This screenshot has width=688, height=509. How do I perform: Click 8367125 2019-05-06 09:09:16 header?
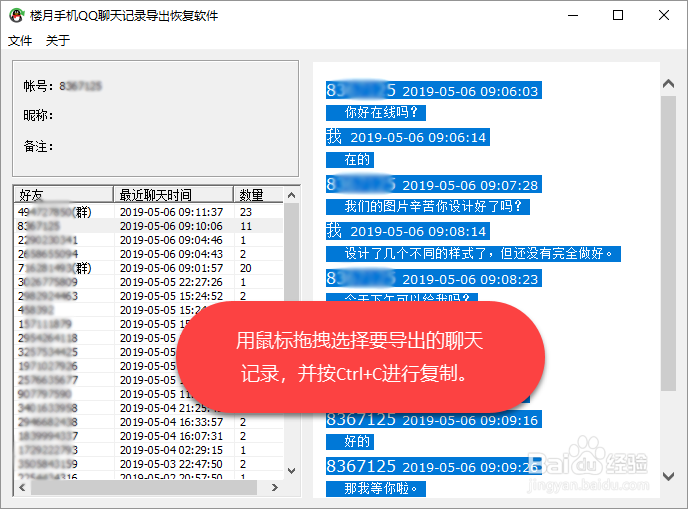pos(434,419)
